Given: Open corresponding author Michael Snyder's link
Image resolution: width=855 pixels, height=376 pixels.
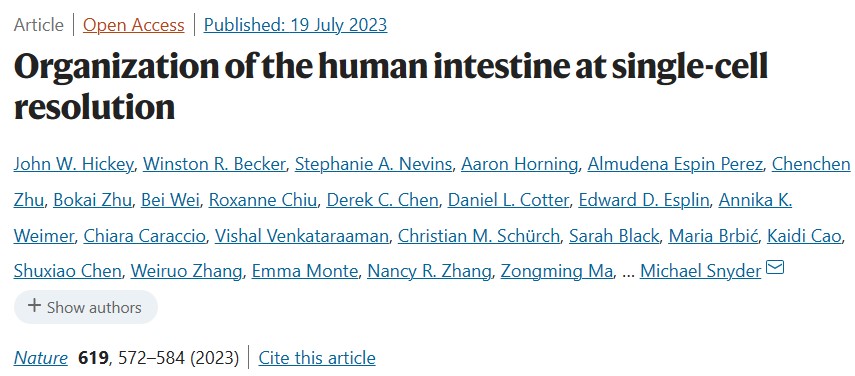Looking at the screenshot, I should pyautogui.click(x=700, y=271).
